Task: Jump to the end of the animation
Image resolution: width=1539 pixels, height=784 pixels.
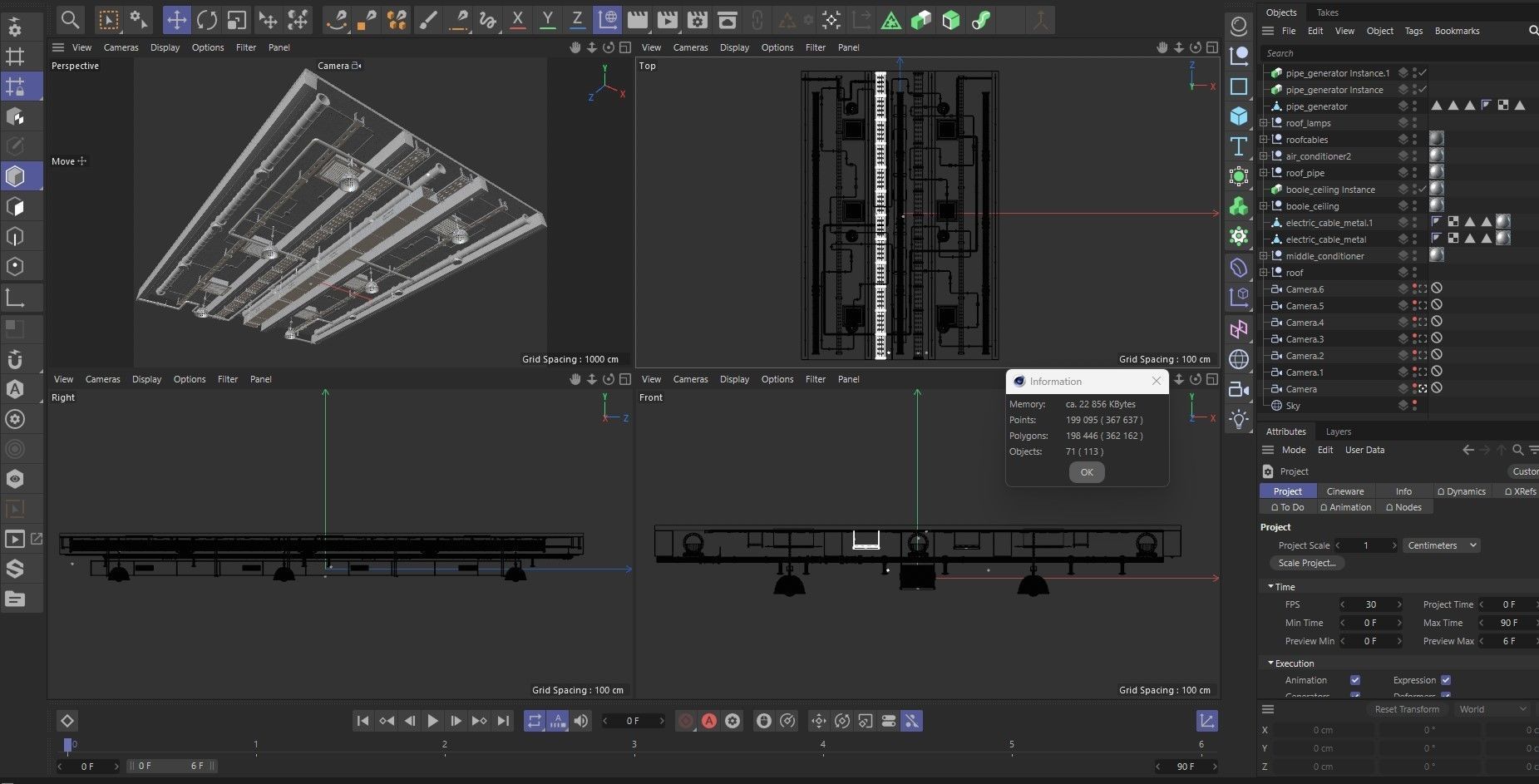Action: point(503,721)
